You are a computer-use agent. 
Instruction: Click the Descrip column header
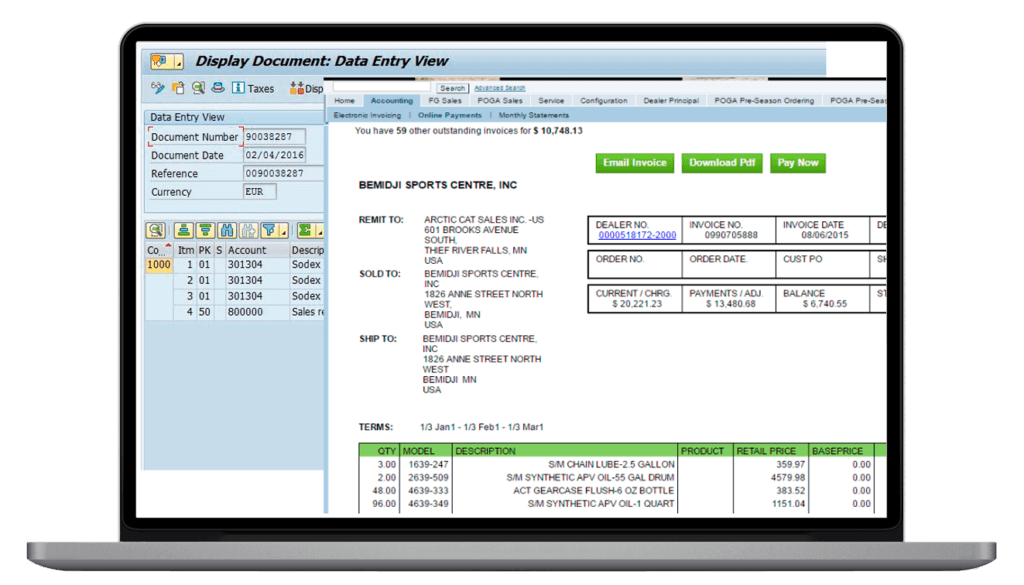tap(307, 250)
